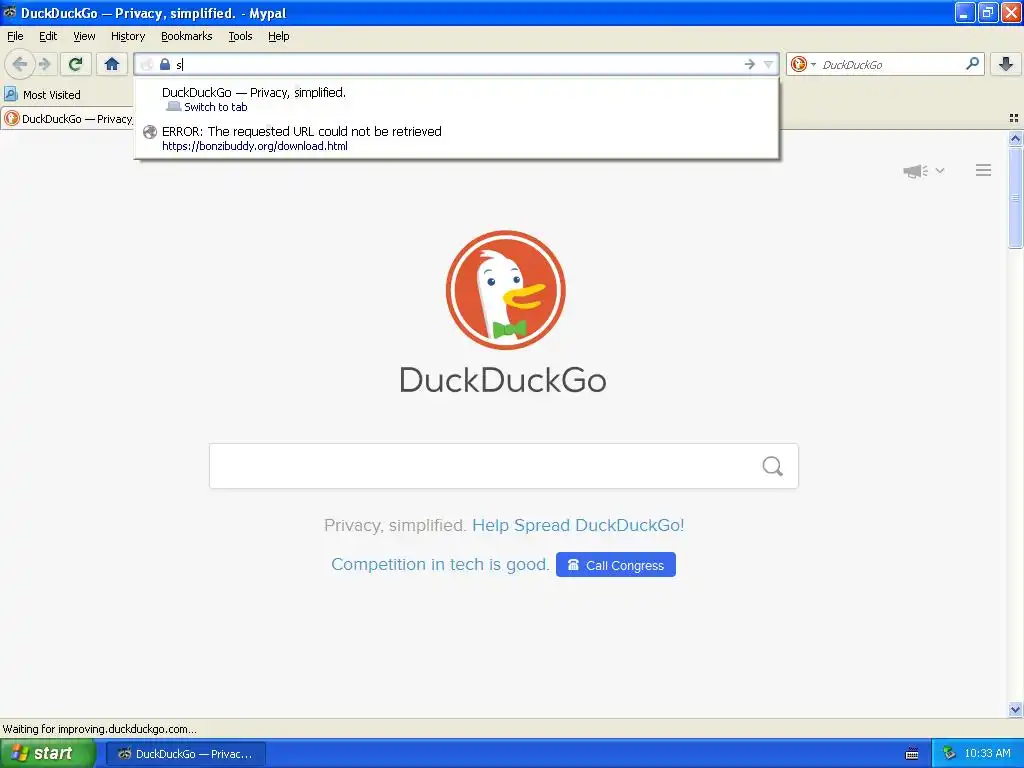Click the globe icon beside the ERROR suggestion
Viewport: 1024px width, 768px height.
tap(150, 132)
